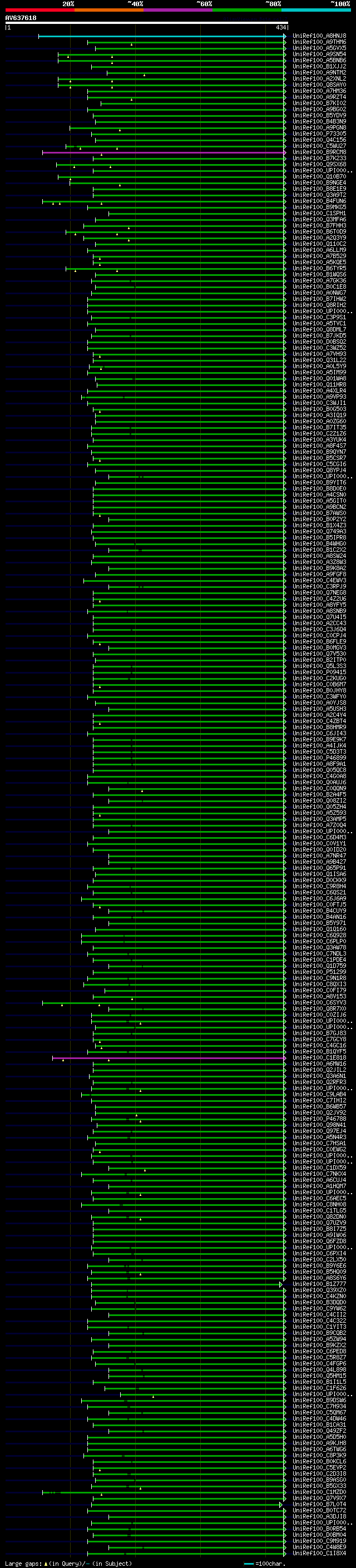Open hit UniRef100_A9SN54
Viewport: 356px width, 1568px height.
point(319,55)
